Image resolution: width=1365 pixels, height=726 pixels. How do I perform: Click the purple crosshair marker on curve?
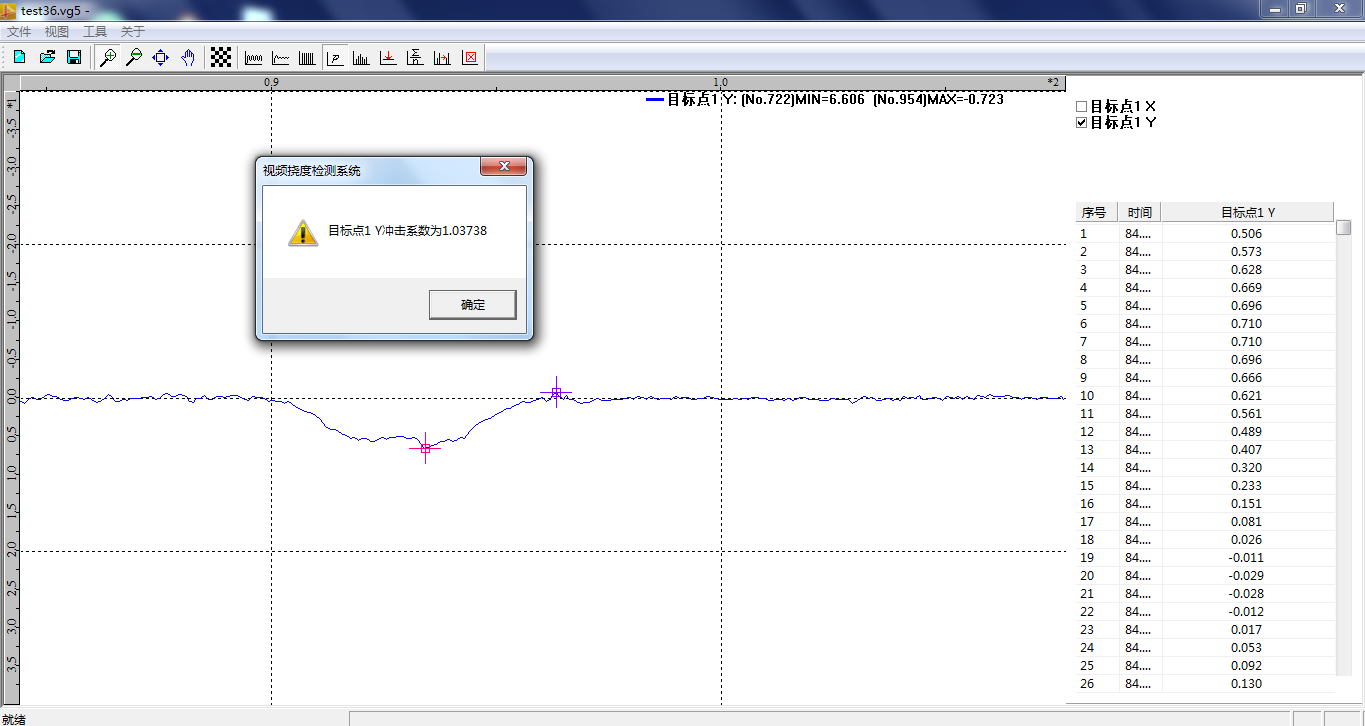[556, 393]
